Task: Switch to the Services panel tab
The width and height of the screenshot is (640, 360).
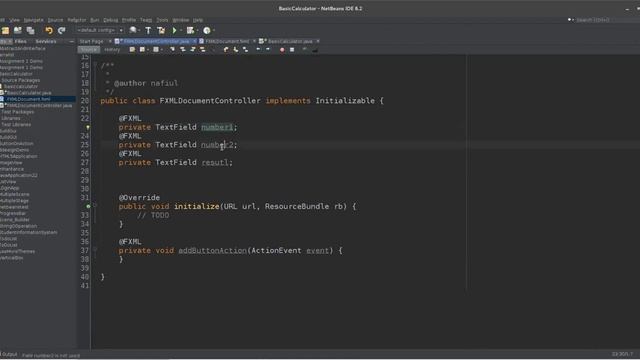Action: tap(46, 42)
